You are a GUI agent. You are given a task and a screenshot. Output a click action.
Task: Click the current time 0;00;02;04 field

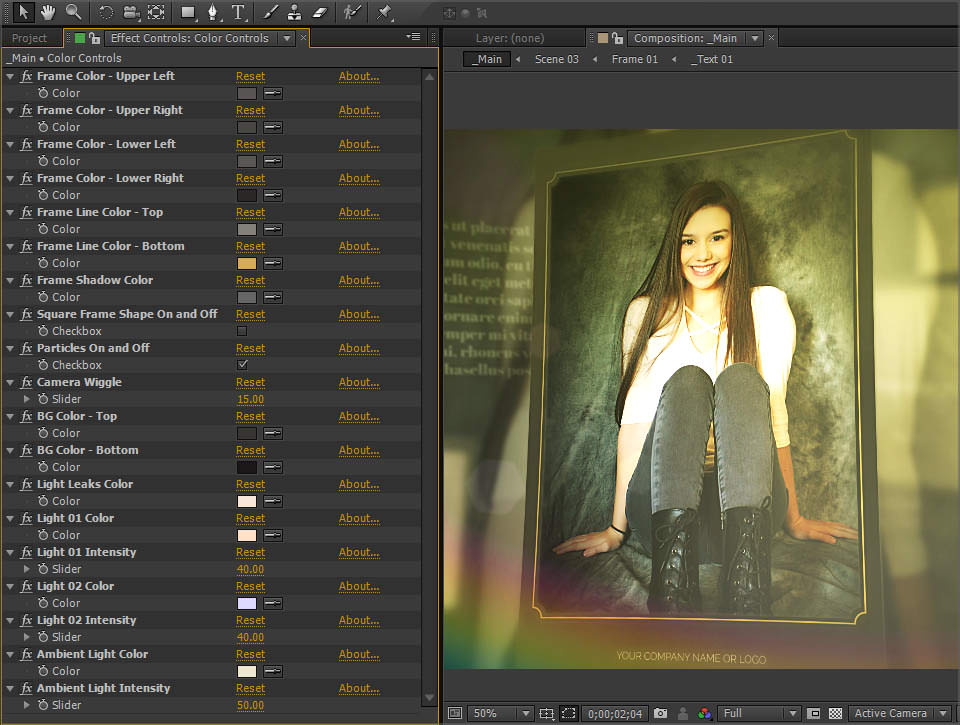point(614,713)
